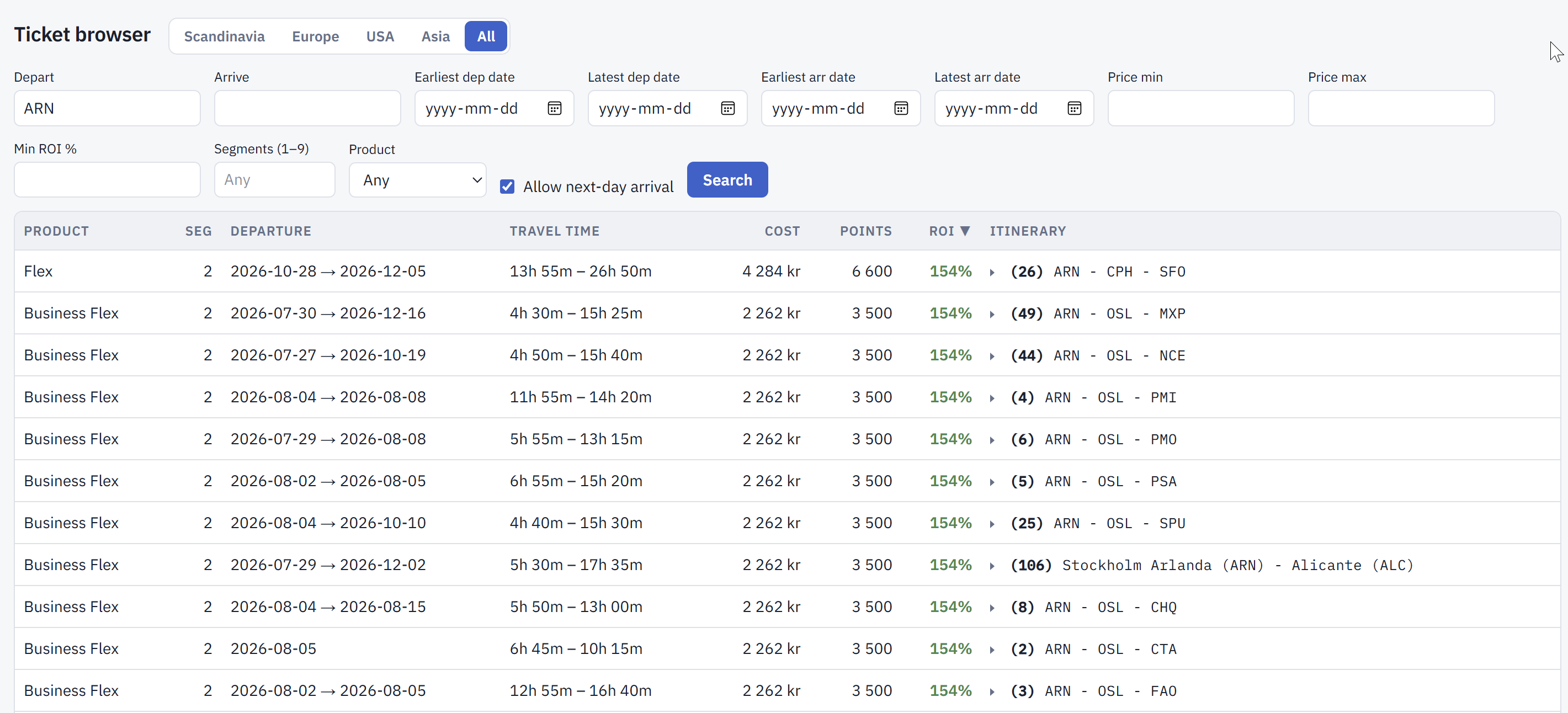1568x713 pixels.
Task: Expand the ARN - CPH - SFO itinerary
Action: (x=992, y=272)
